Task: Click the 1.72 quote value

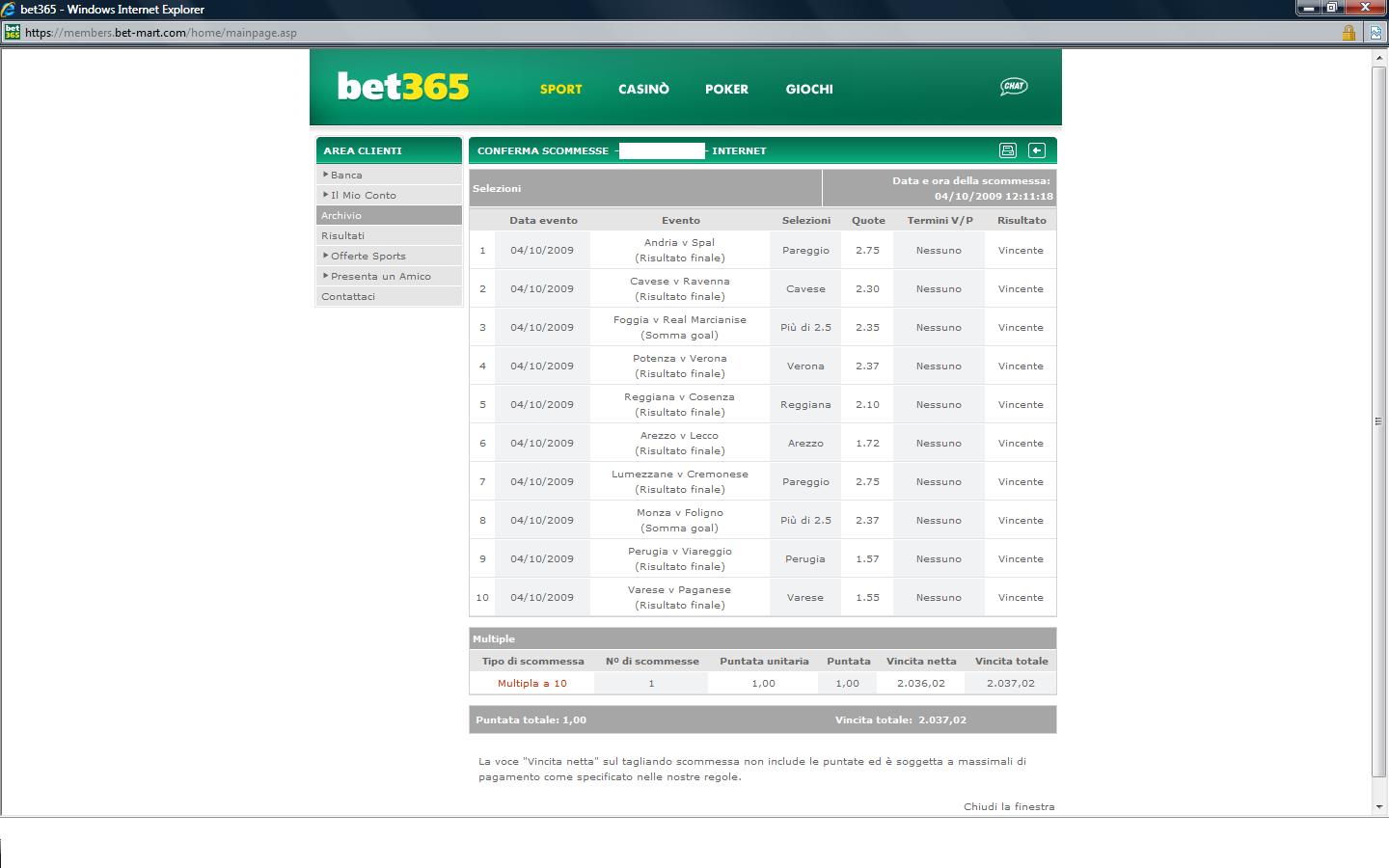Action: (x=867, y=444)
